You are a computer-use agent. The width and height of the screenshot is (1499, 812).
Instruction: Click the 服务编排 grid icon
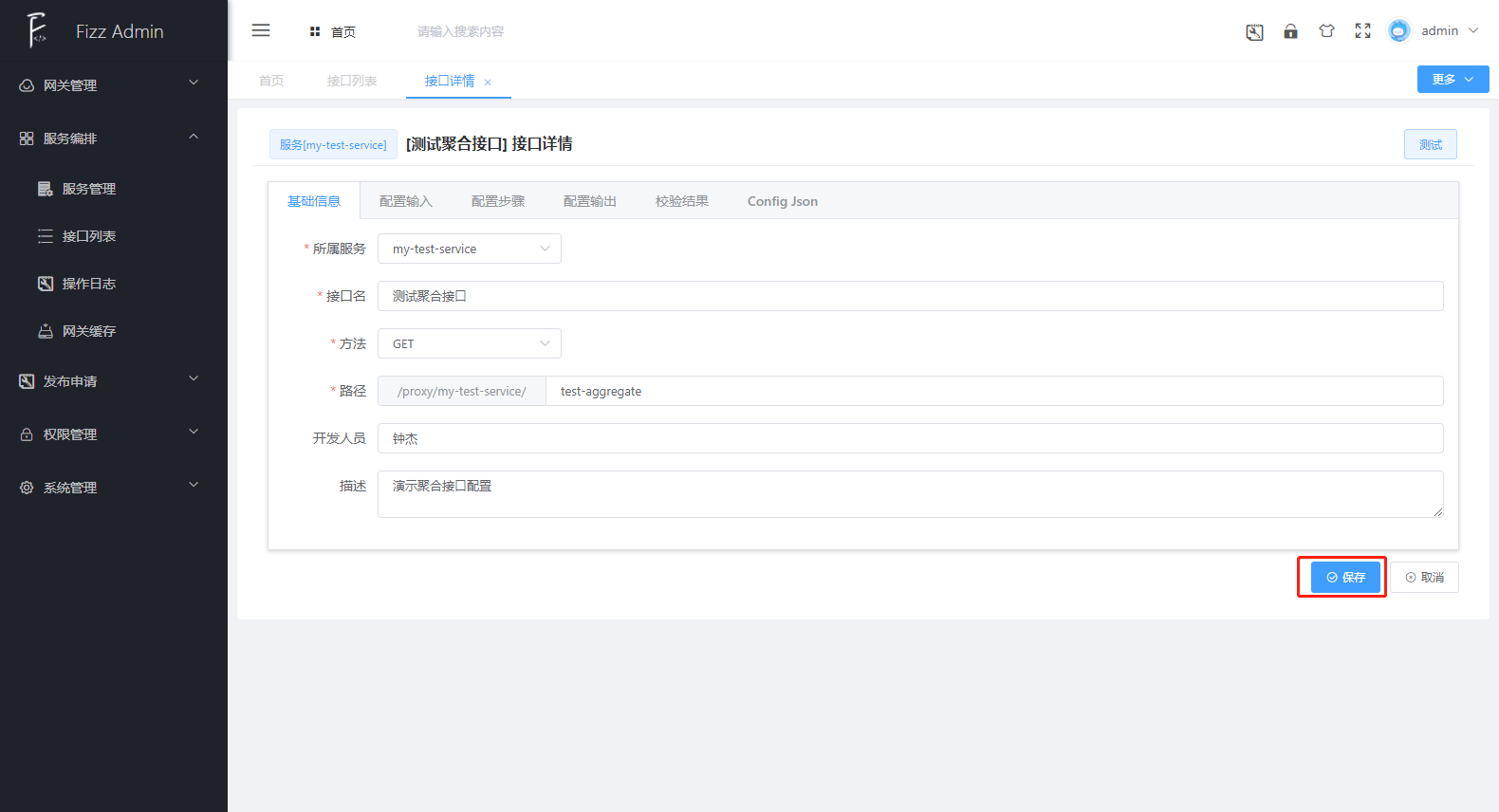coord(27,138)
